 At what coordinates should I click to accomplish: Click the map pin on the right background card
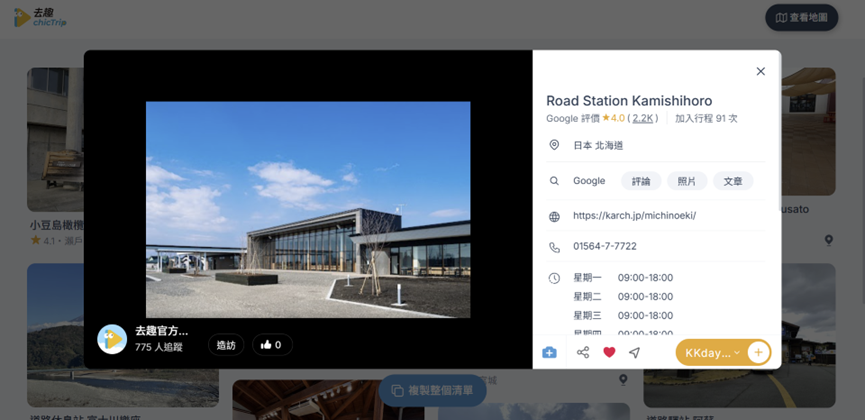pos(829,240)
